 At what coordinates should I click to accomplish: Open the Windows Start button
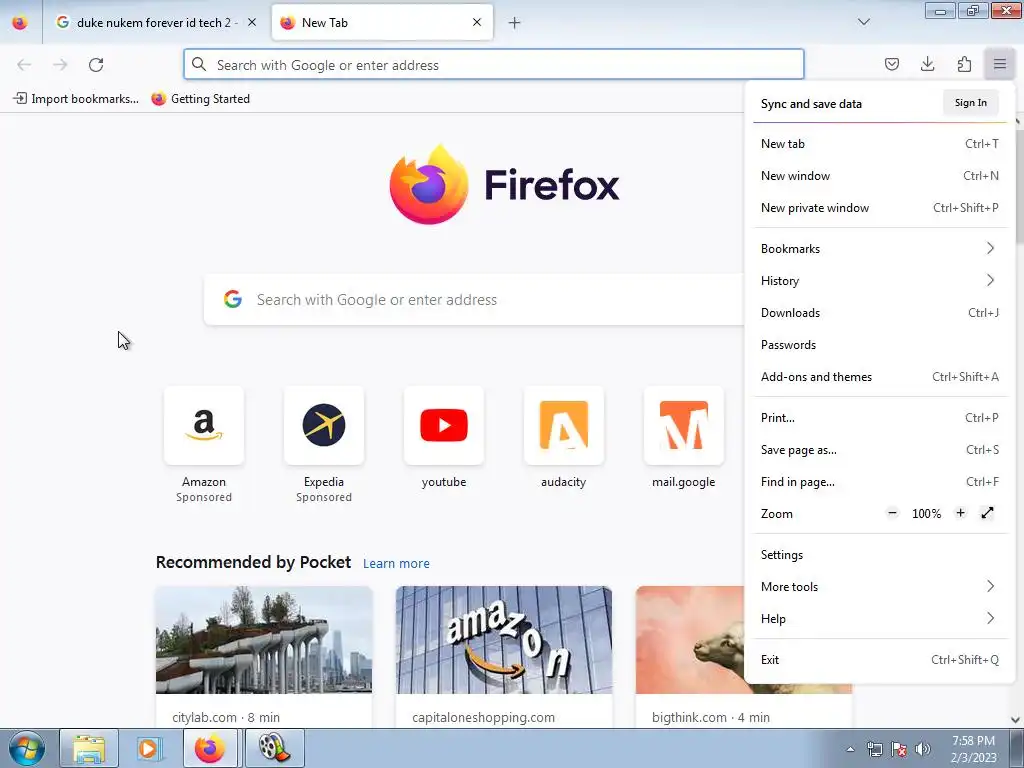coord(26,748)
